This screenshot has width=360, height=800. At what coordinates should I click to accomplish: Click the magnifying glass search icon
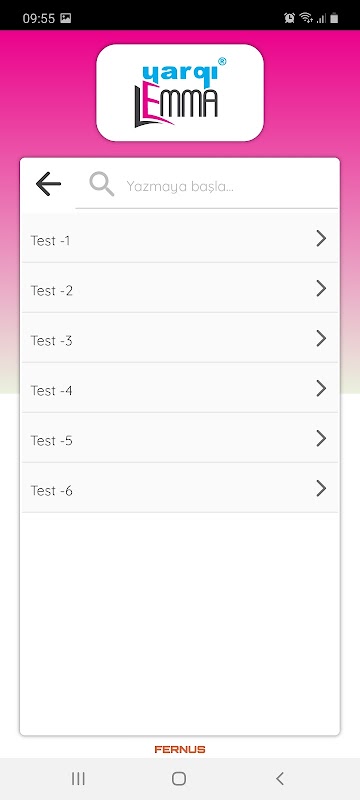coord(101,184)
